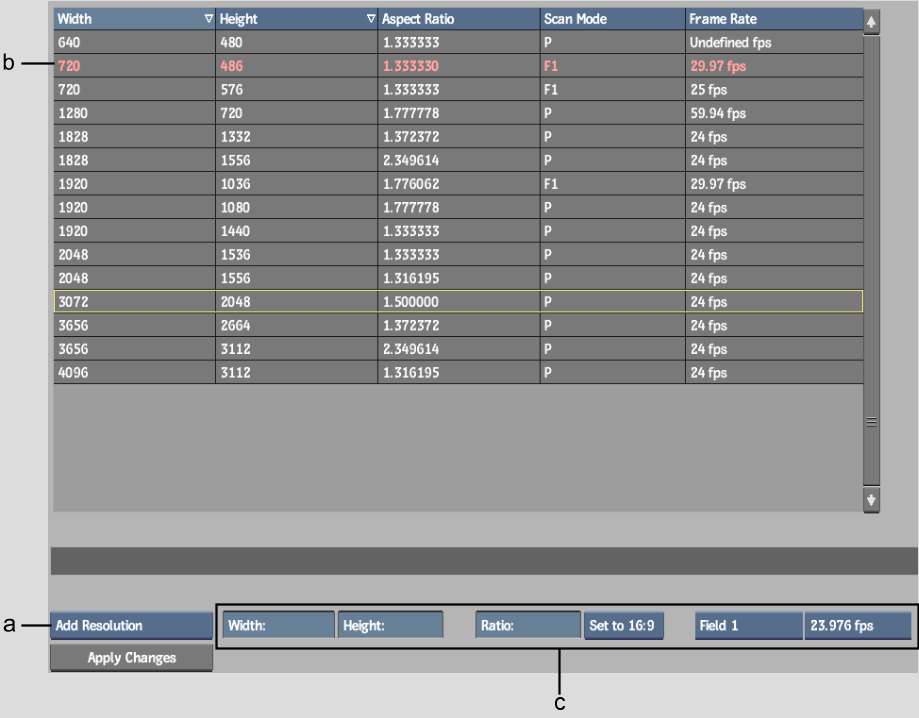Image resolution: width=919 pixels, height=718 pixels.
Task: Click the Frame Rate column header
Action: (773, 19)
